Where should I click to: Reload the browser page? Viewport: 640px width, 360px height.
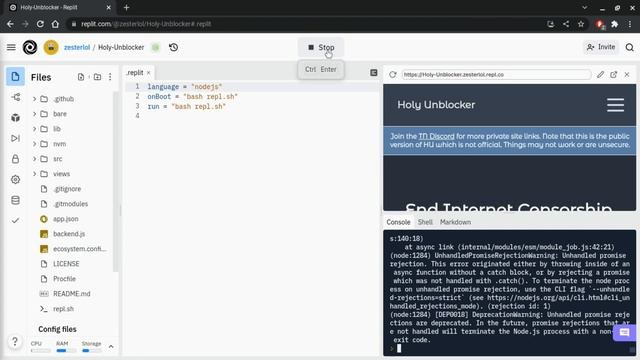[40, 24]
